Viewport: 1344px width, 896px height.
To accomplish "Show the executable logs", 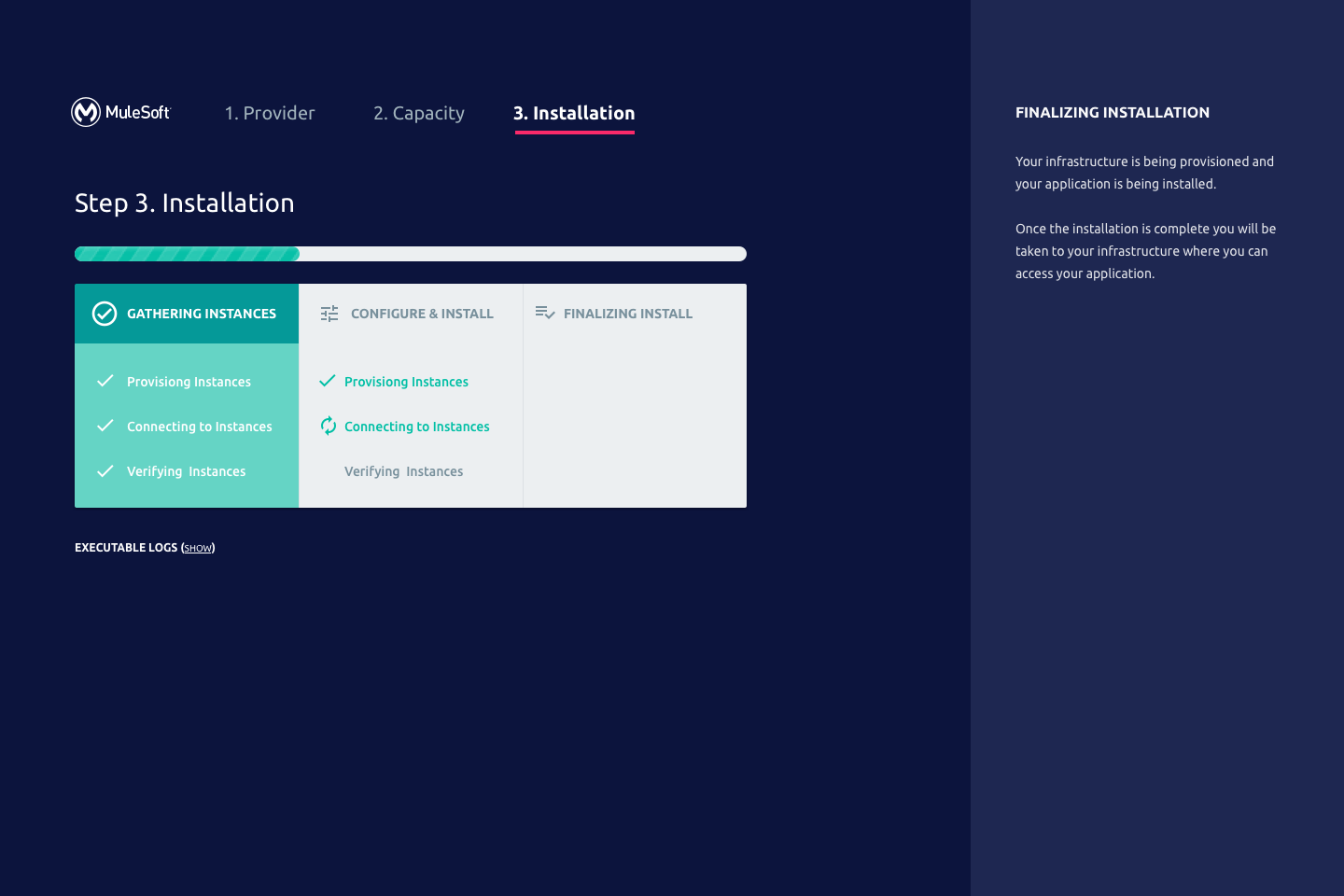I will coord(198,549).
